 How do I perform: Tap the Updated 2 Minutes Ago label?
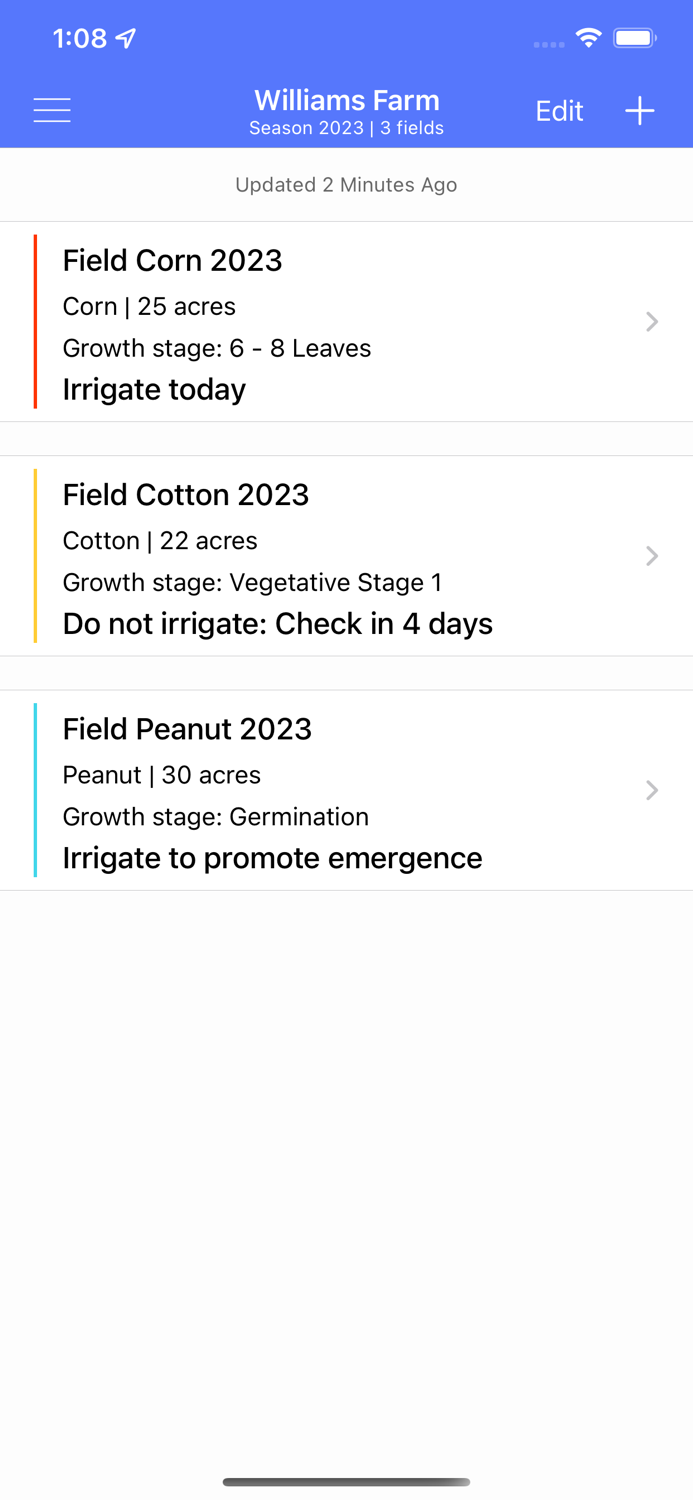coord(347,184)
